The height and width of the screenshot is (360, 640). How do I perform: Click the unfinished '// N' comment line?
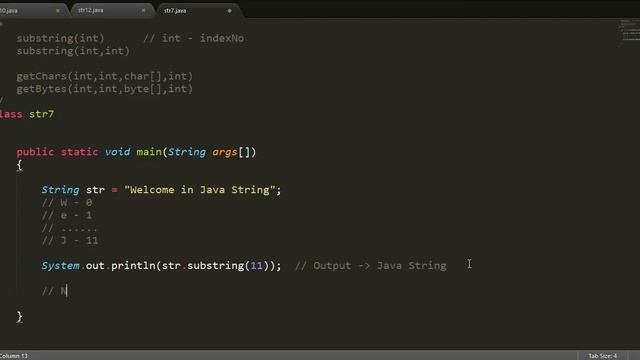tap(54, 291)
